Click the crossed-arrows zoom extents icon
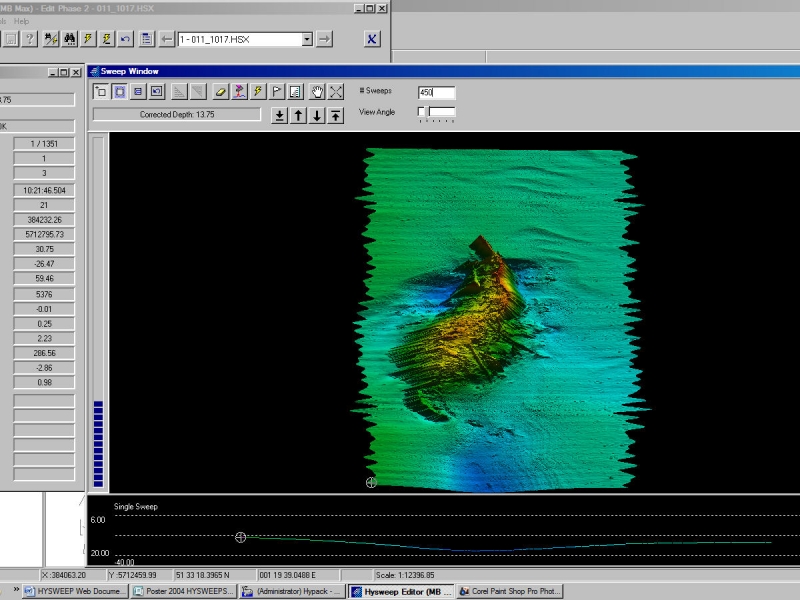This screenshot has width=800, height=600. 336,91
